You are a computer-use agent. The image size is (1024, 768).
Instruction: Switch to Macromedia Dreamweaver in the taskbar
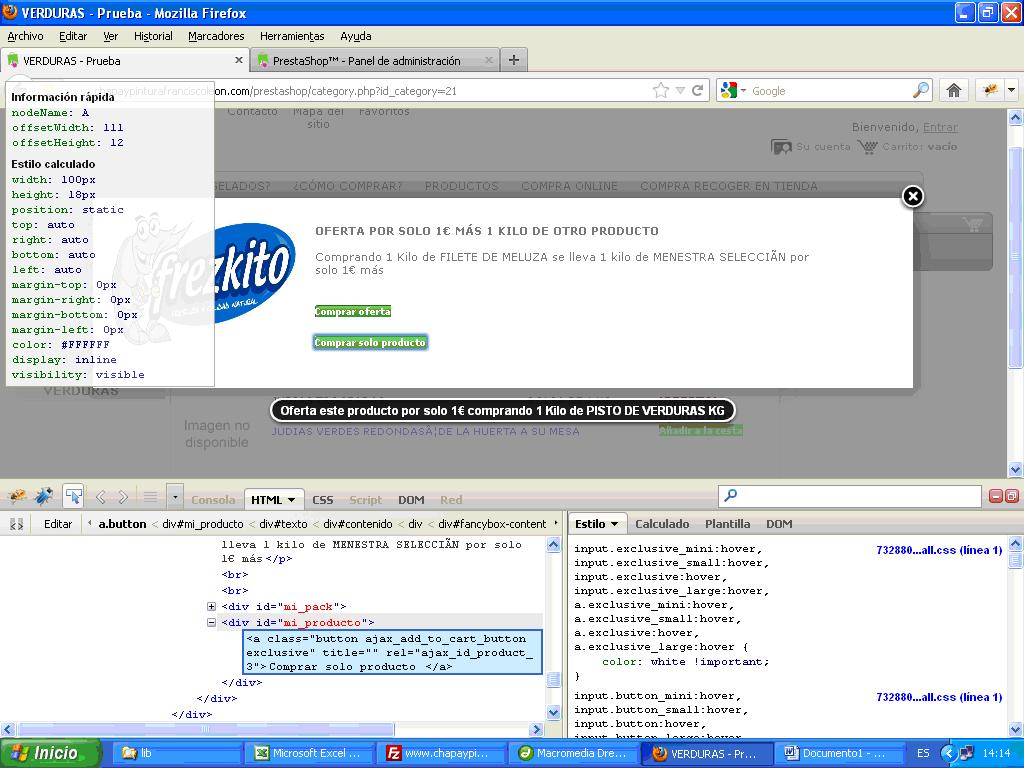click(573, 753)
